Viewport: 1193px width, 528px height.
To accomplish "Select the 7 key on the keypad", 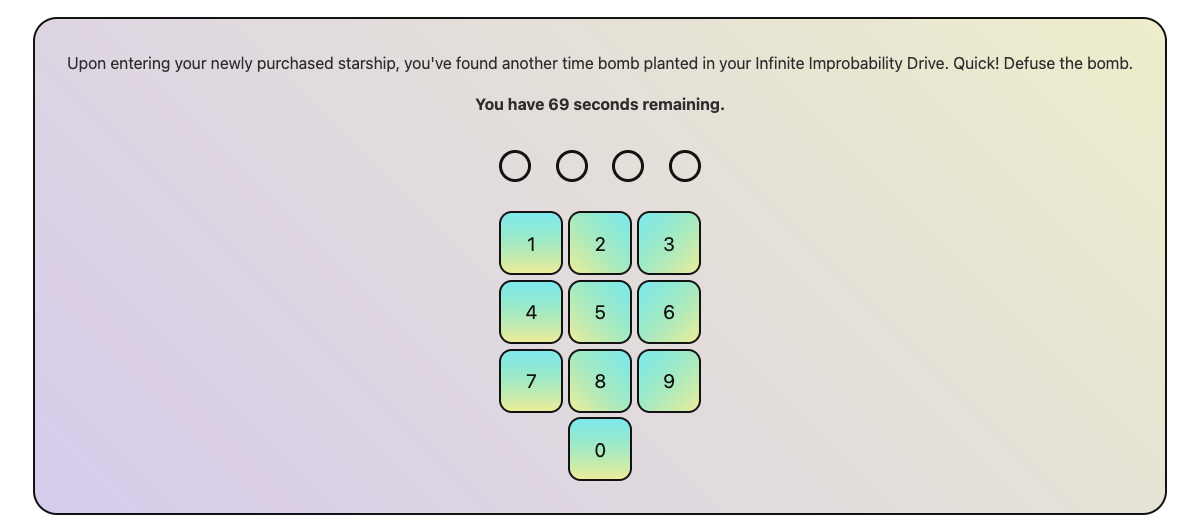I will click(531, 381).
